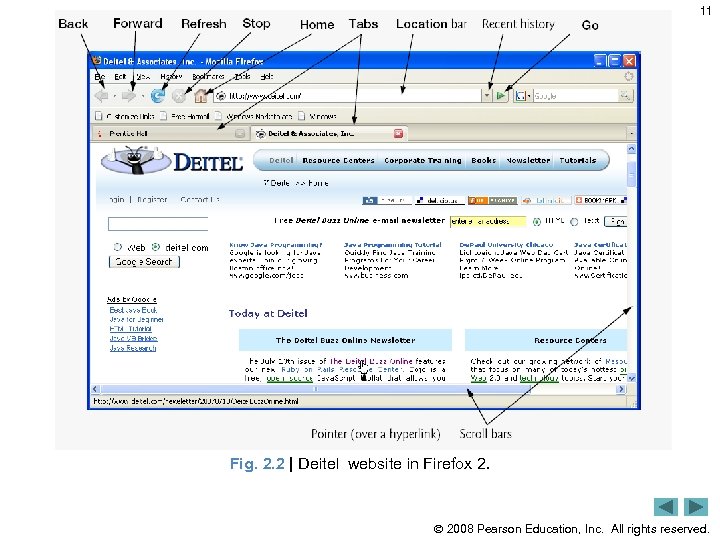Screen dimensions: 720x540
Task: Open the Bookmarks menu
Action: [208, 77]
